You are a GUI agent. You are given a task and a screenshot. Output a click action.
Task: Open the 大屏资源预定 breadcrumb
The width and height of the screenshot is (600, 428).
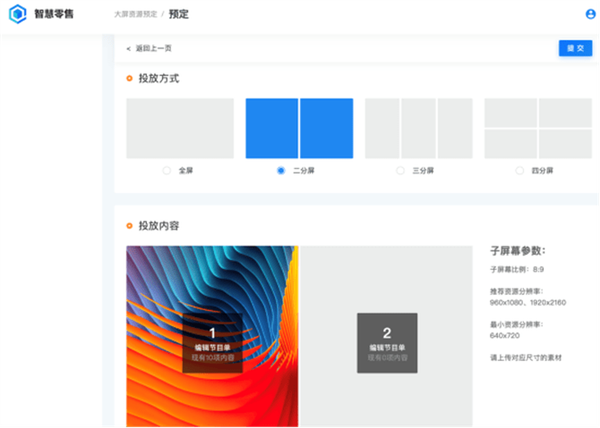click(x=136, y=14)
